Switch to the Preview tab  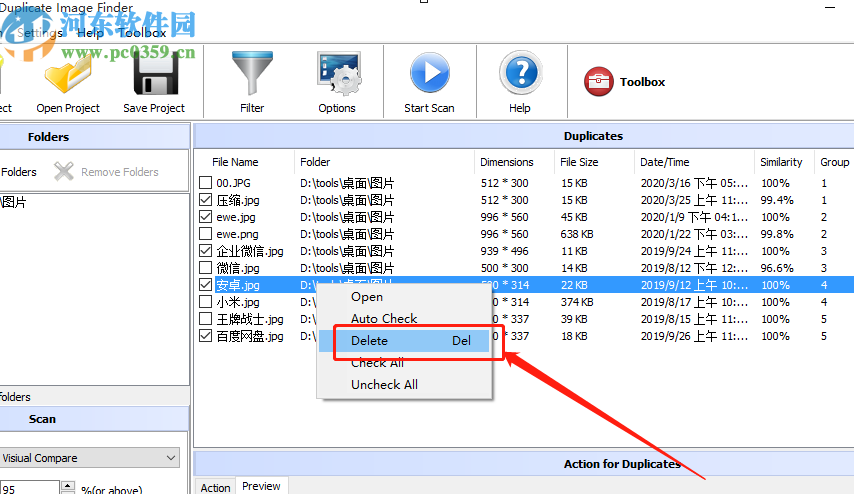click(261, 486)
